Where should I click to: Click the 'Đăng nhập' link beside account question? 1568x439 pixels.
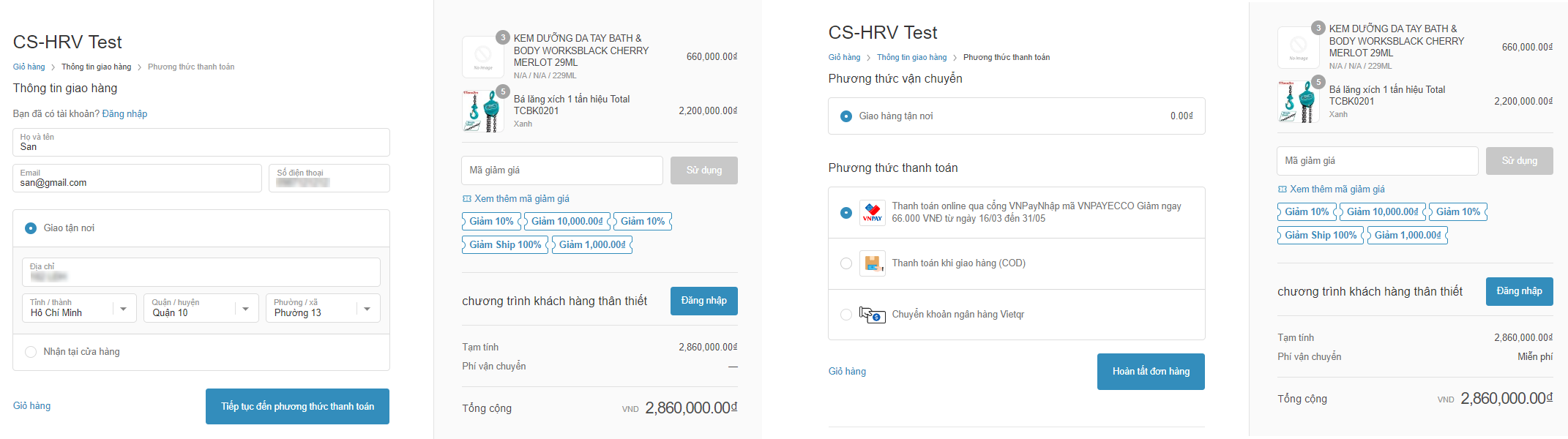click(x=124, y=113)
